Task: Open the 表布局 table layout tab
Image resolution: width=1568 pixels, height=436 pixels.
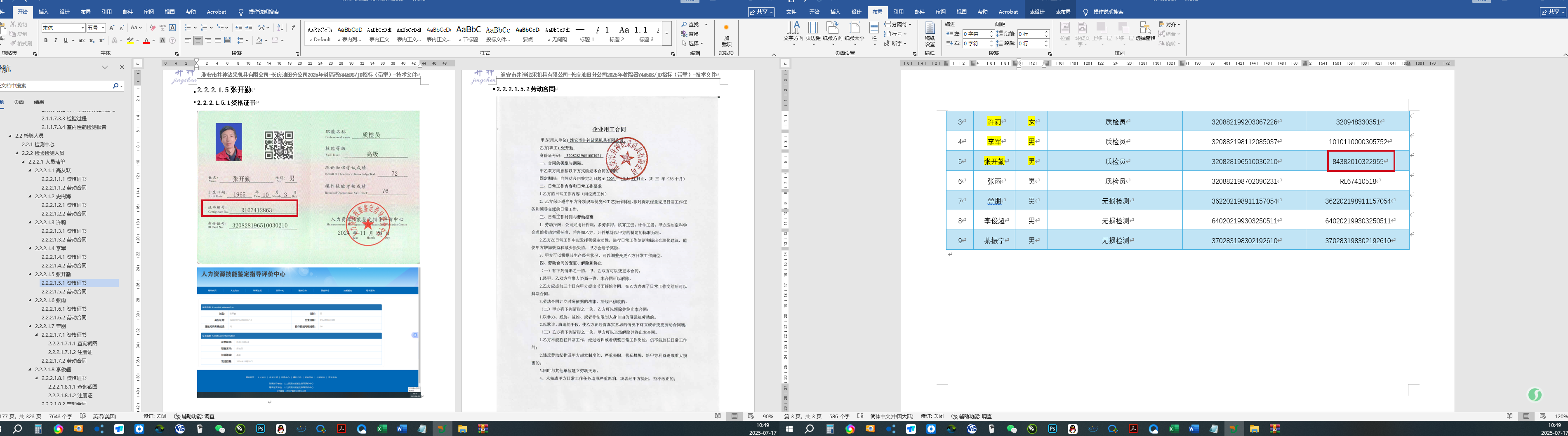Action: click(1063, 12)
